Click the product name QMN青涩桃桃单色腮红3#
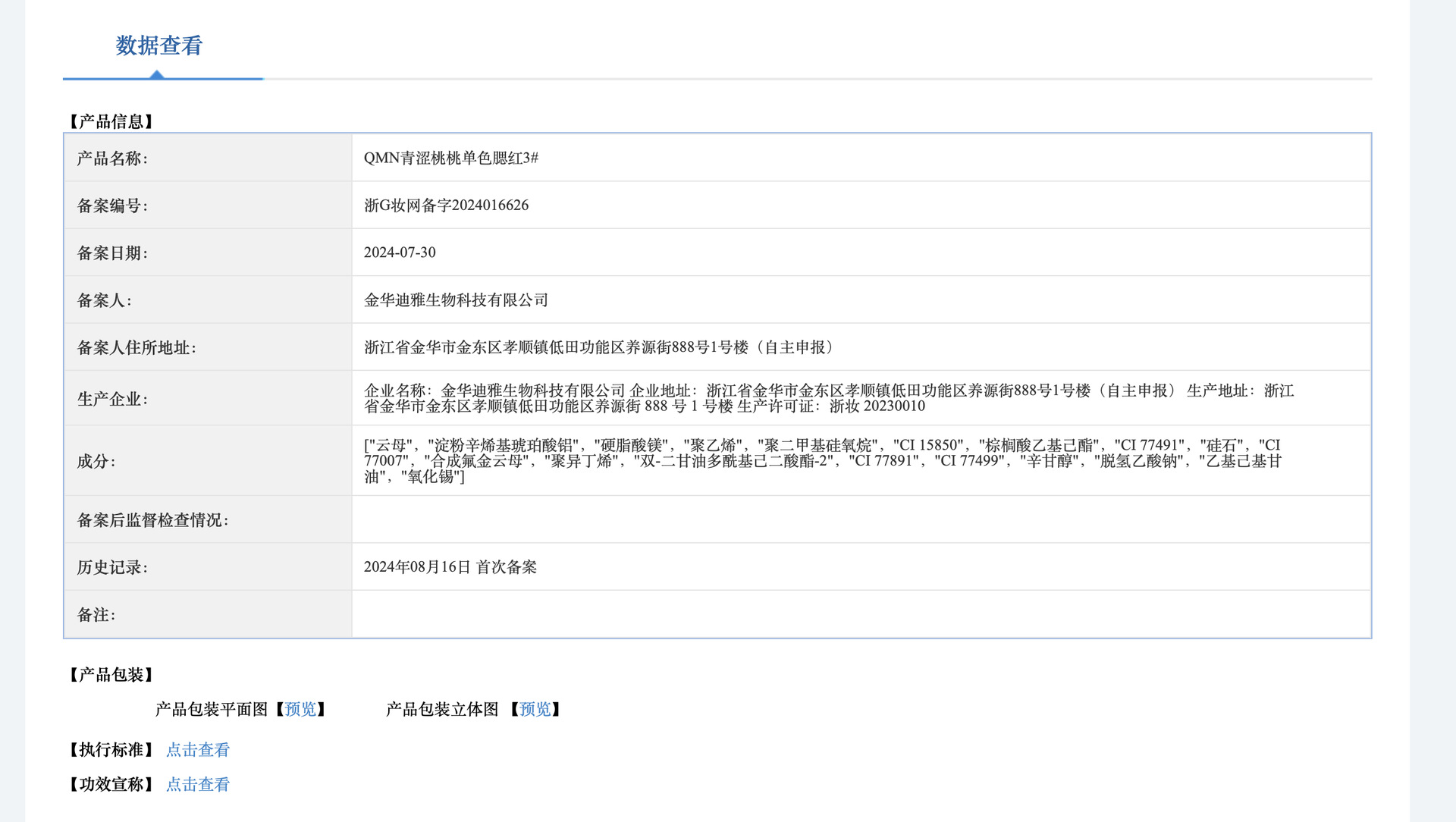This screenshot has height=822, width=1456. coord(450,158)
